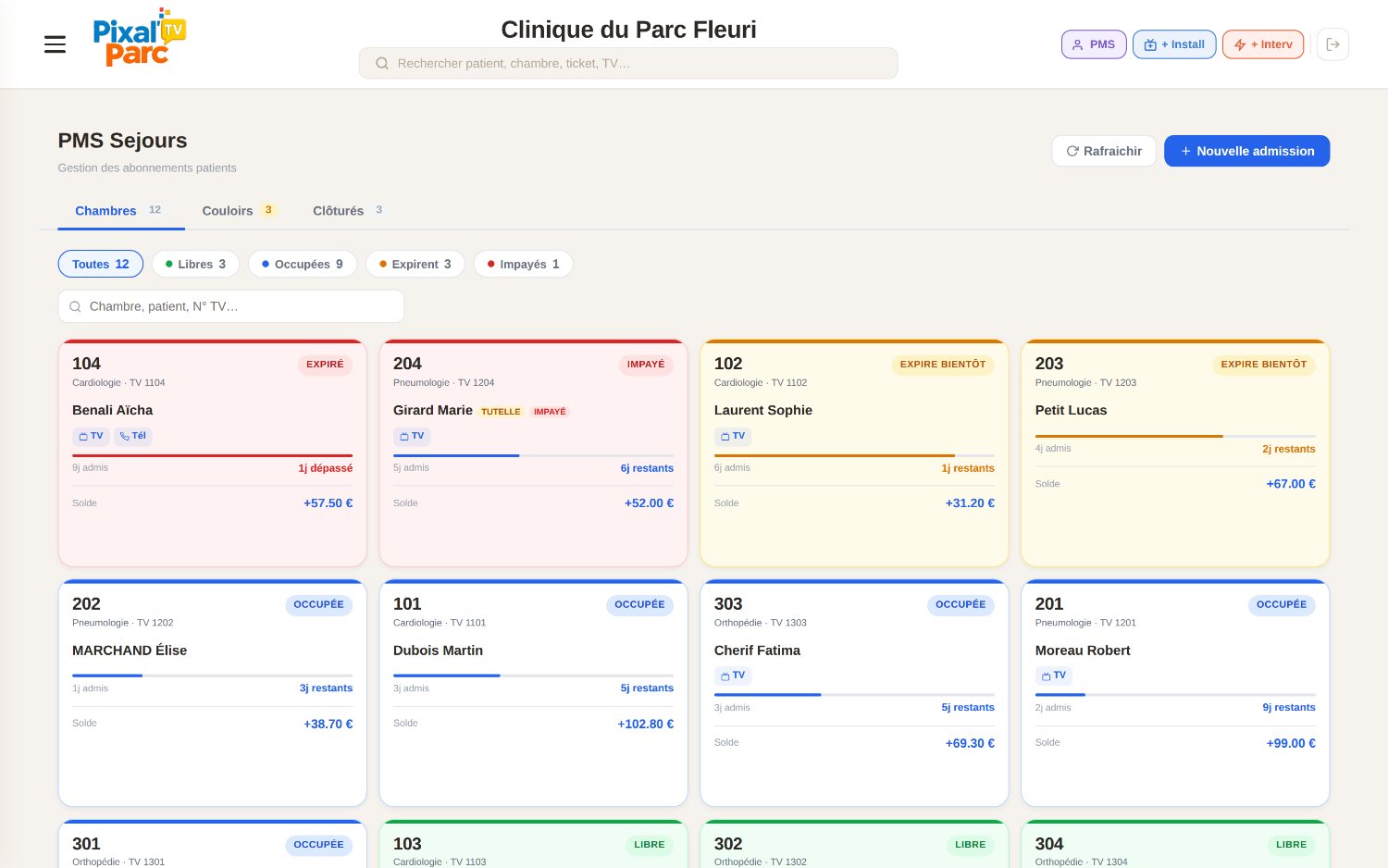The width and height of the screenshot is (1388, 868).
Task: Click the Tél badge on room 104
Action: click(x=133, y=436)
